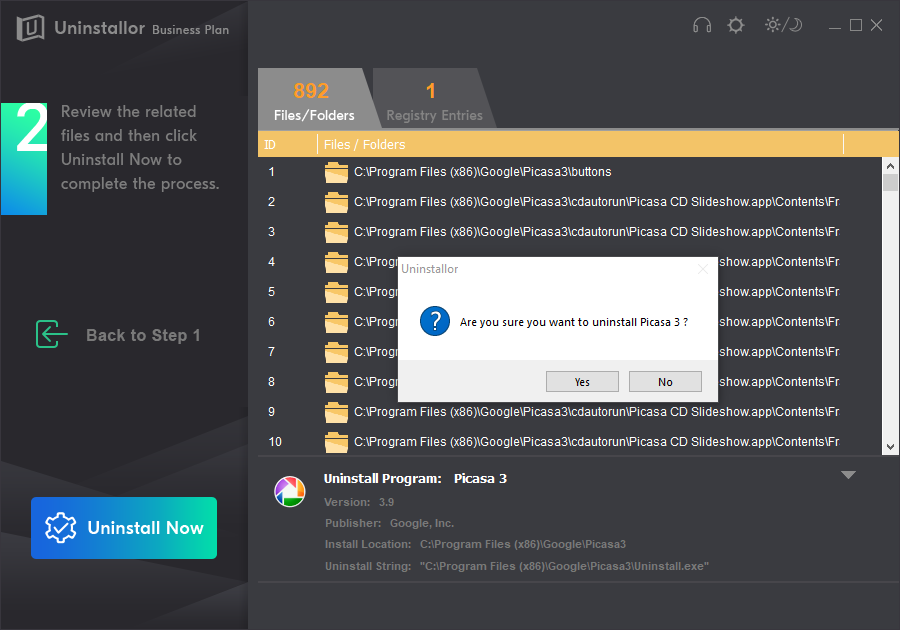Click the Uninstall Now button
The height and width of the screenshot is (630, 900).
pos(124,528)
